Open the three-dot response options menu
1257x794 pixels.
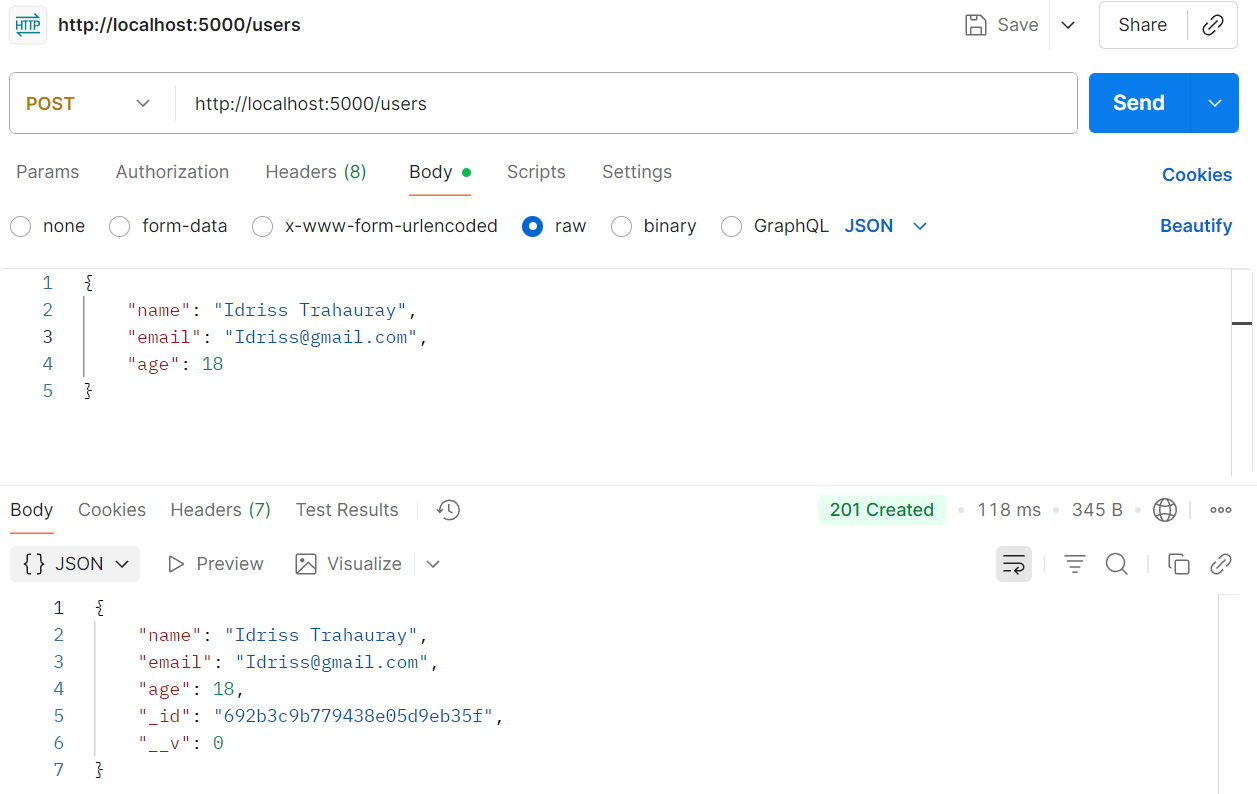(1220, 510)
